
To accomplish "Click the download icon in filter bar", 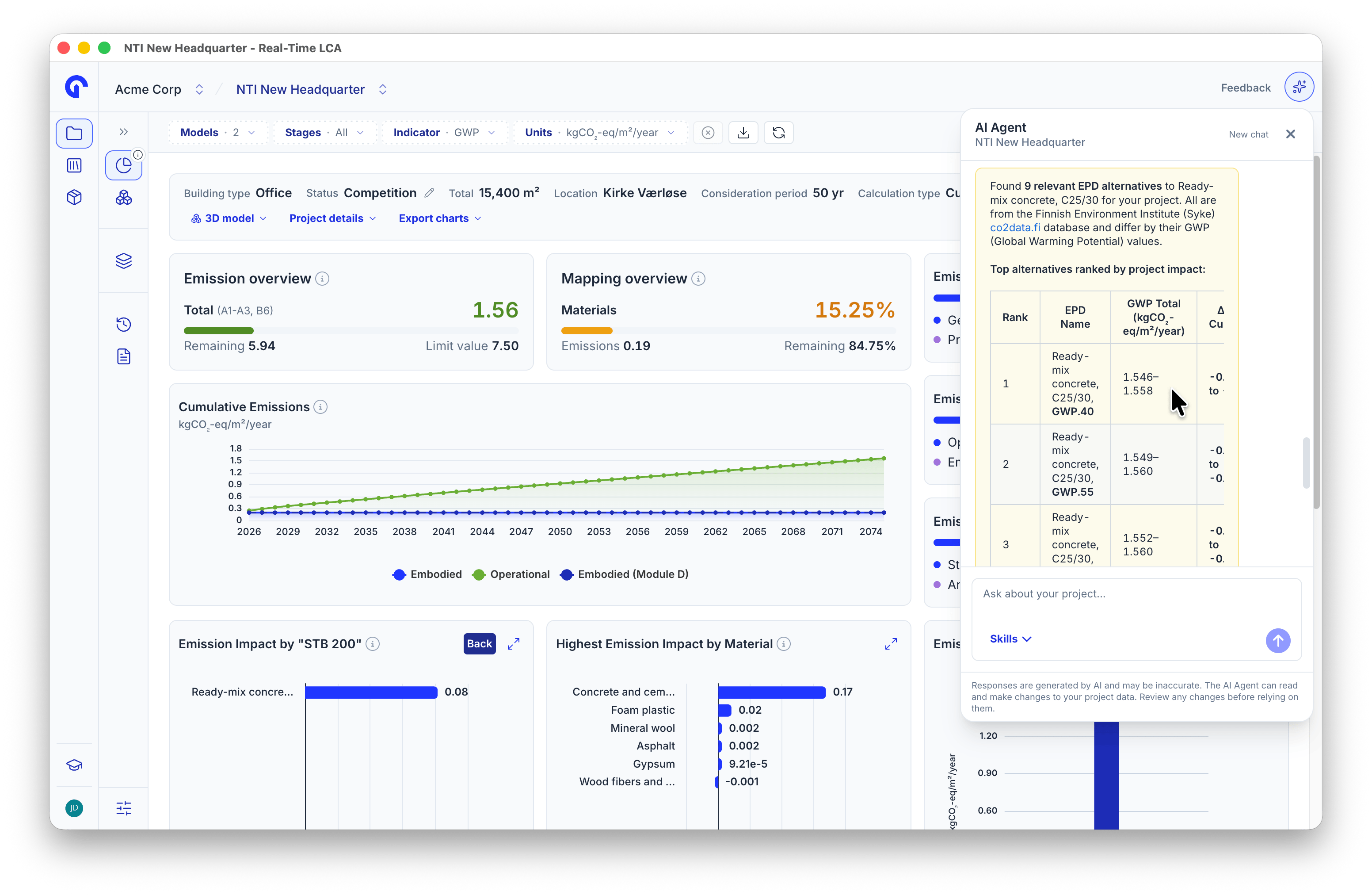I will 743,133.
